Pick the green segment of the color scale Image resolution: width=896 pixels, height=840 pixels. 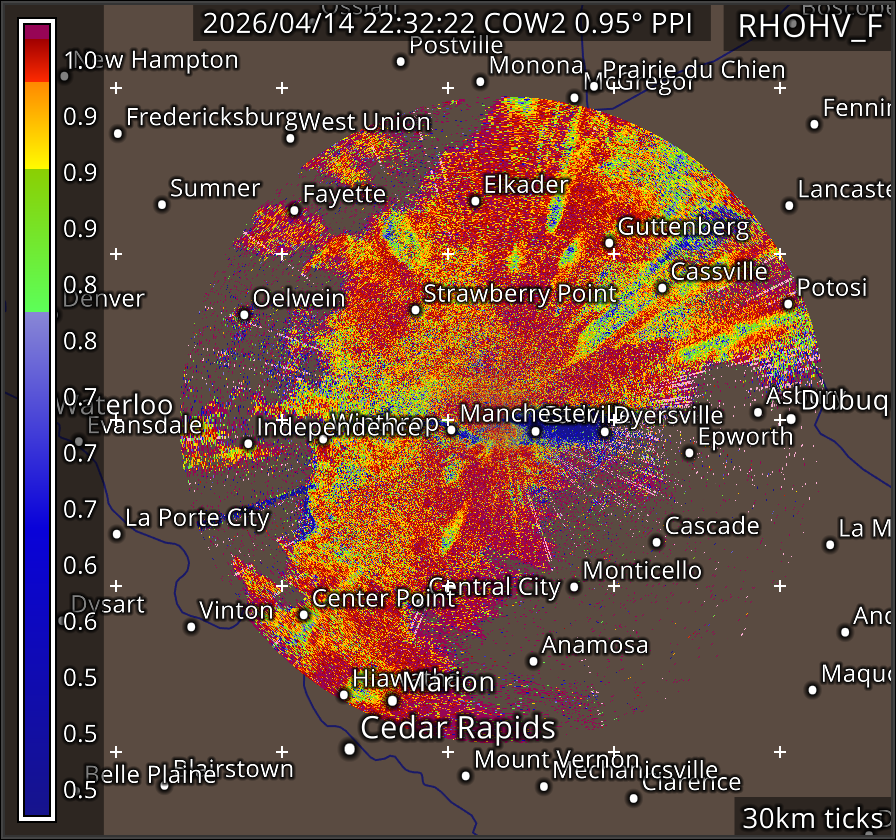pyautogui.click(x=37, y=240)
